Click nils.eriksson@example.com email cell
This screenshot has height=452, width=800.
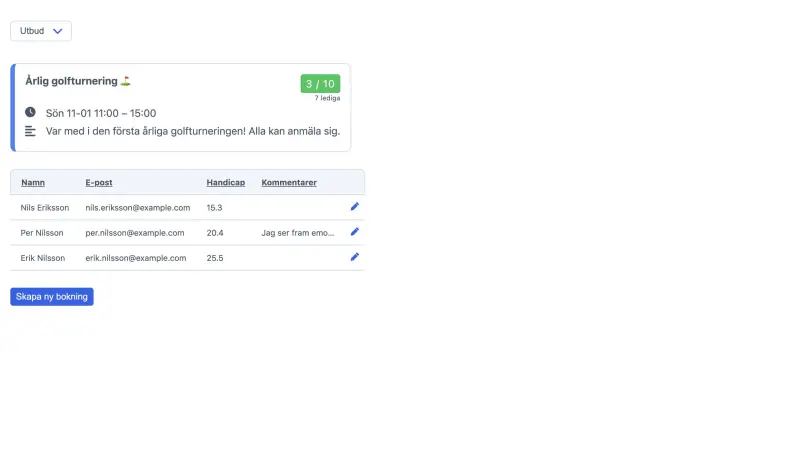click(x=138, y=208)
